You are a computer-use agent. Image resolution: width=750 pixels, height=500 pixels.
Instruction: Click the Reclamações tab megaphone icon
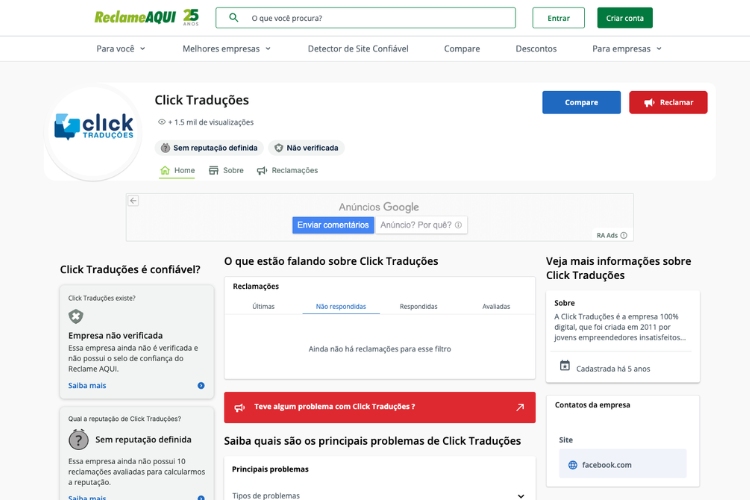point(262,170)
